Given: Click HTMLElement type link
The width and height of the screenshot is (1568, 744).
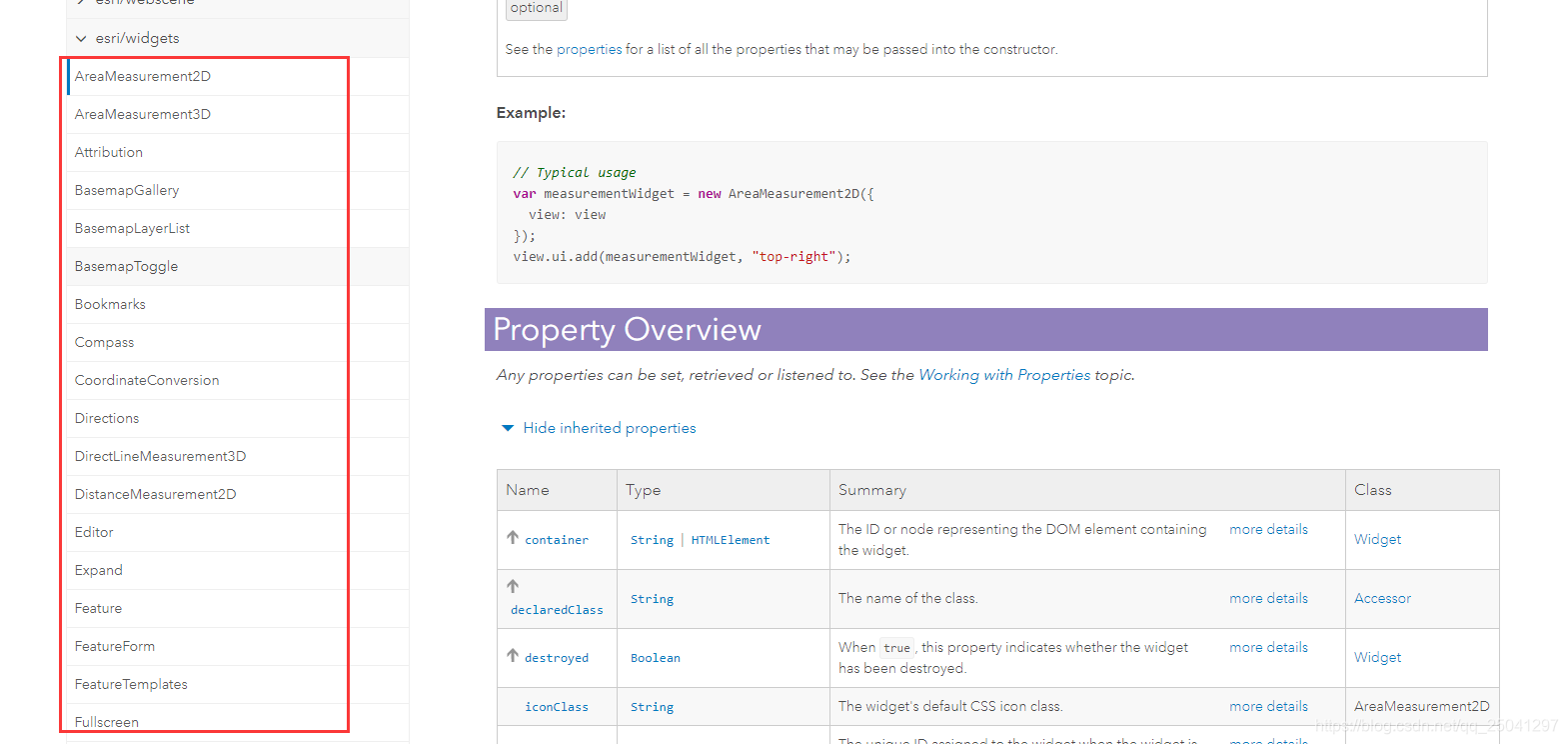Looking at the screenshot, I should [x=731, y=540].
